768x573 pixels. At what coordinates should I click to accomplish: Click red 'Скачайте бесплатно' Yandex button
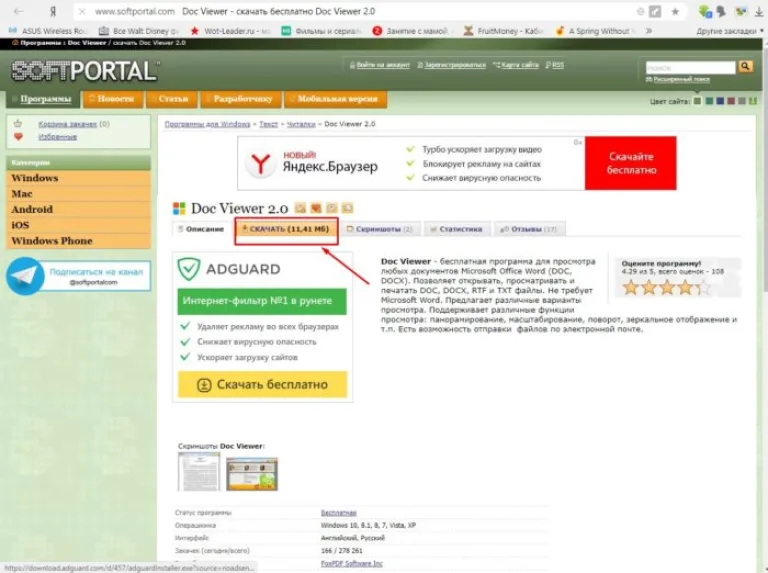631,163
